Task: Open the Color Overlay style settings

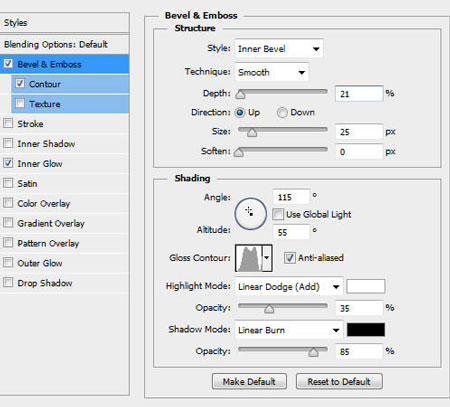Action: click(65, 203)
